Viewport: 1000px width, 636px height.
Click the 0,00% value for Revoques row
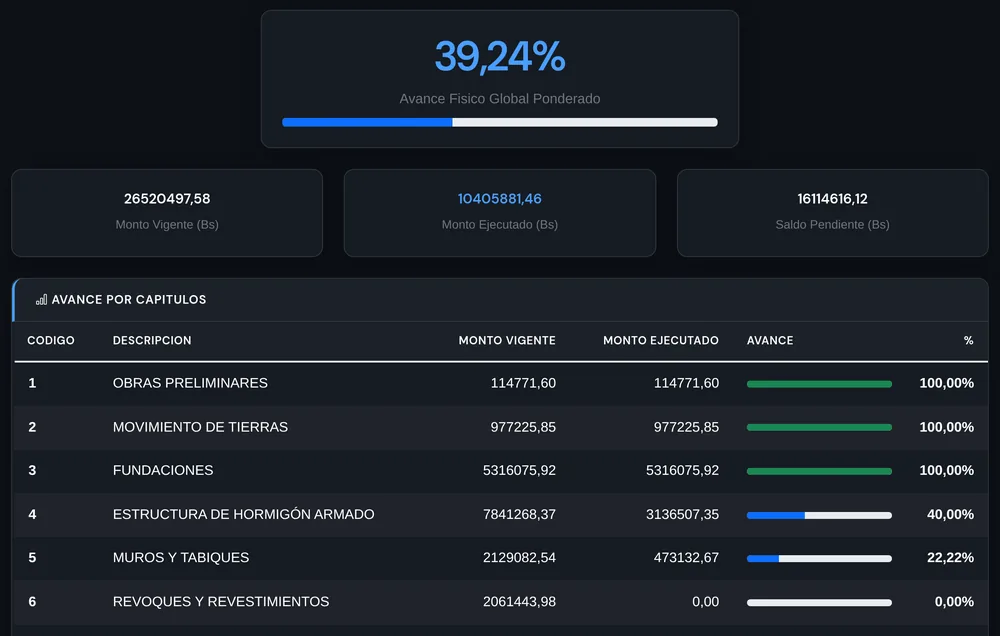pyautogui.click(x=954, y=602)
